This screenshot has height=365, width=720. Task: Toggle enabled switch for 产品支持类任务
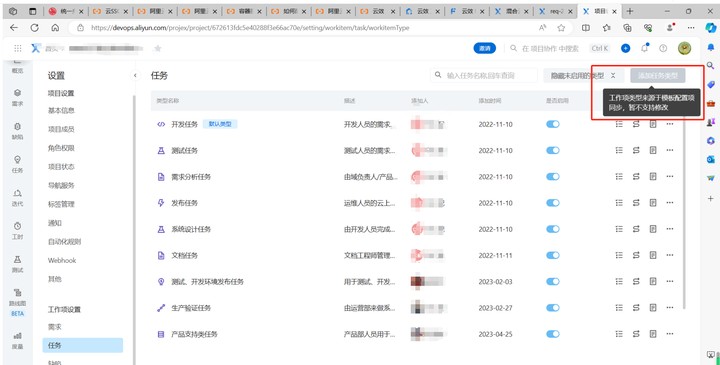click(x=553, y=334)
